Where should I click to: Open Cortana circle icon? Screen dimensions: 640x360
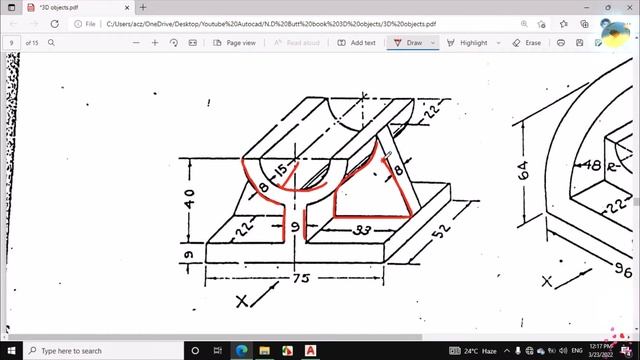(195, 351)
